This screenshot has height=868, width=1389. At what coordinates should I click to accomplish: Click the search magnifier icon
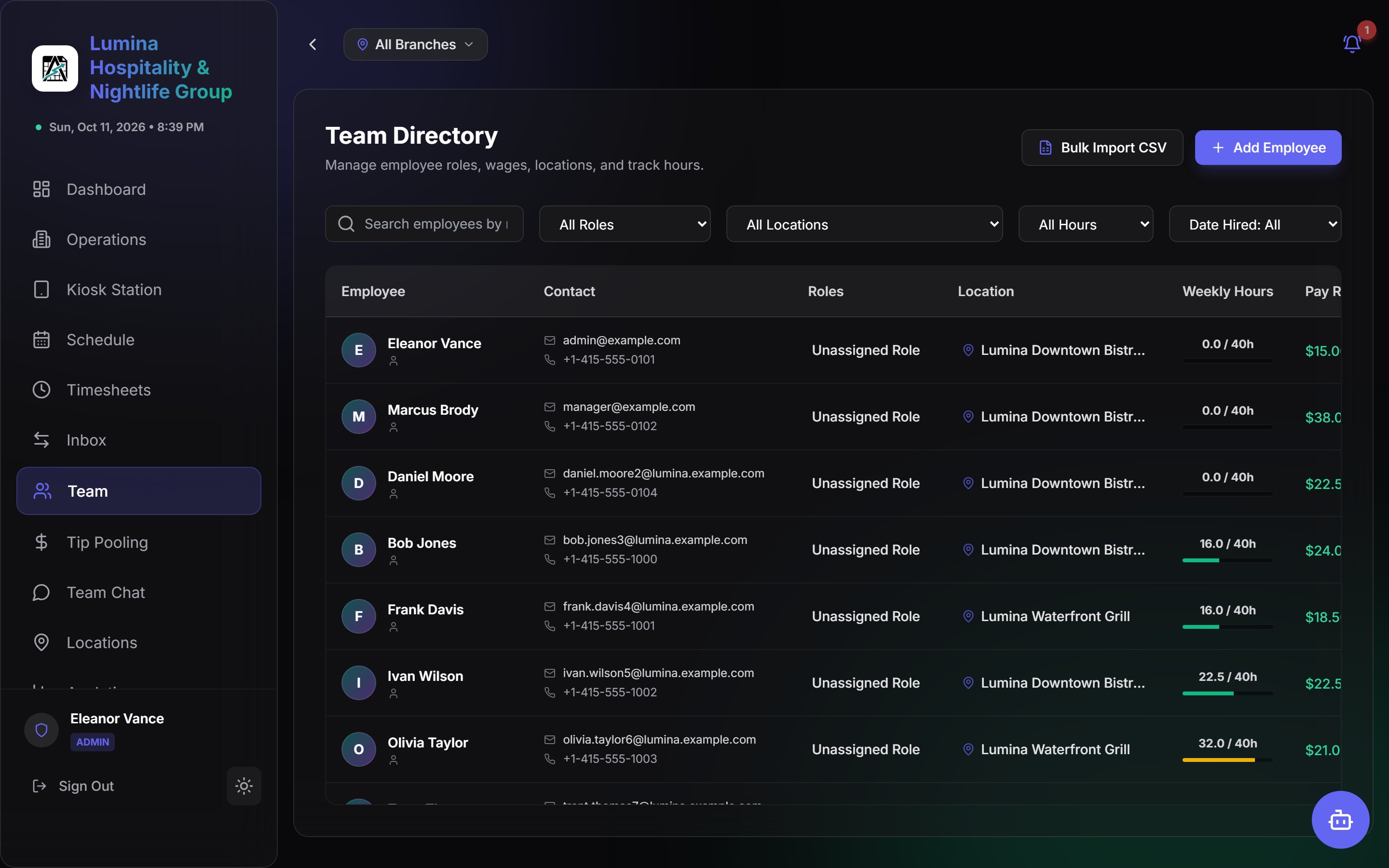(x=346, y=224)
